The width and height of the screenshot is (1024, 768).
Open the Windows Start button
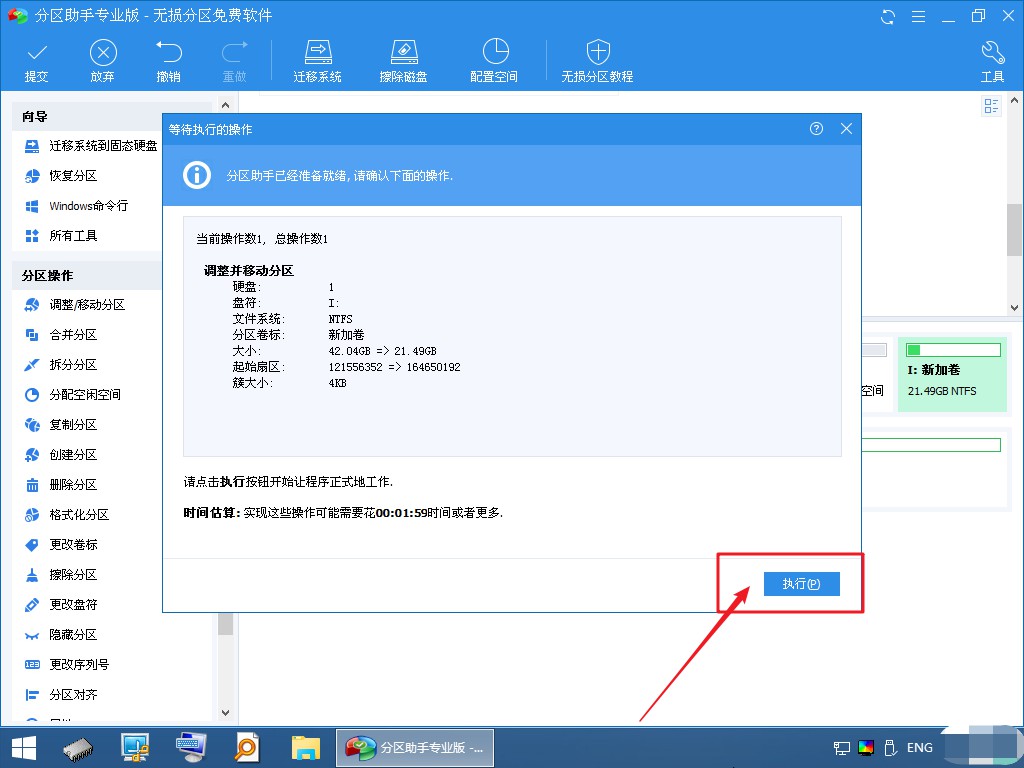pyautogui.click(x=24, y=748)
